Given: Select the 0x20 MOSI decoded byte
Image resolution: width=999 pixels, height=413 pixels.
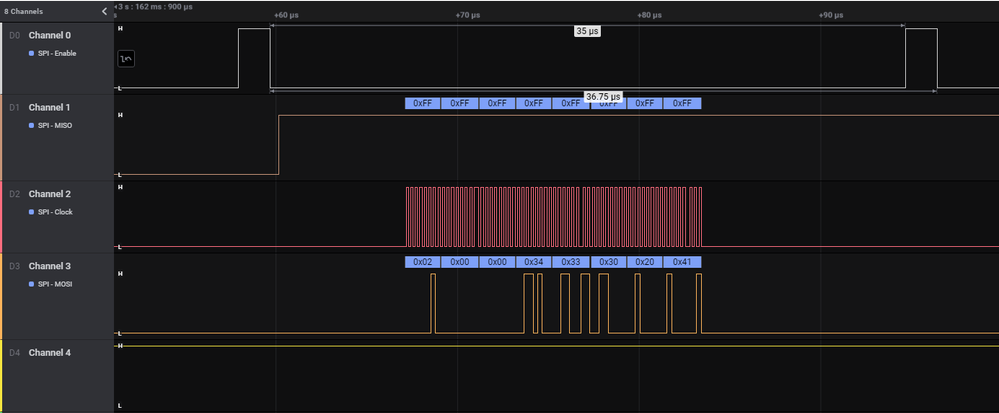Looking at the screenshot, I should point(645,262).
